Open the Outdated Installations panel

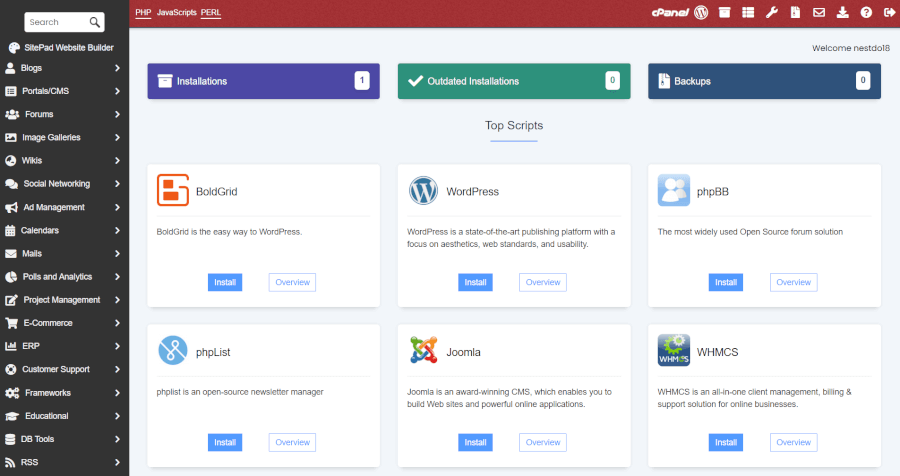click(514, 81)
